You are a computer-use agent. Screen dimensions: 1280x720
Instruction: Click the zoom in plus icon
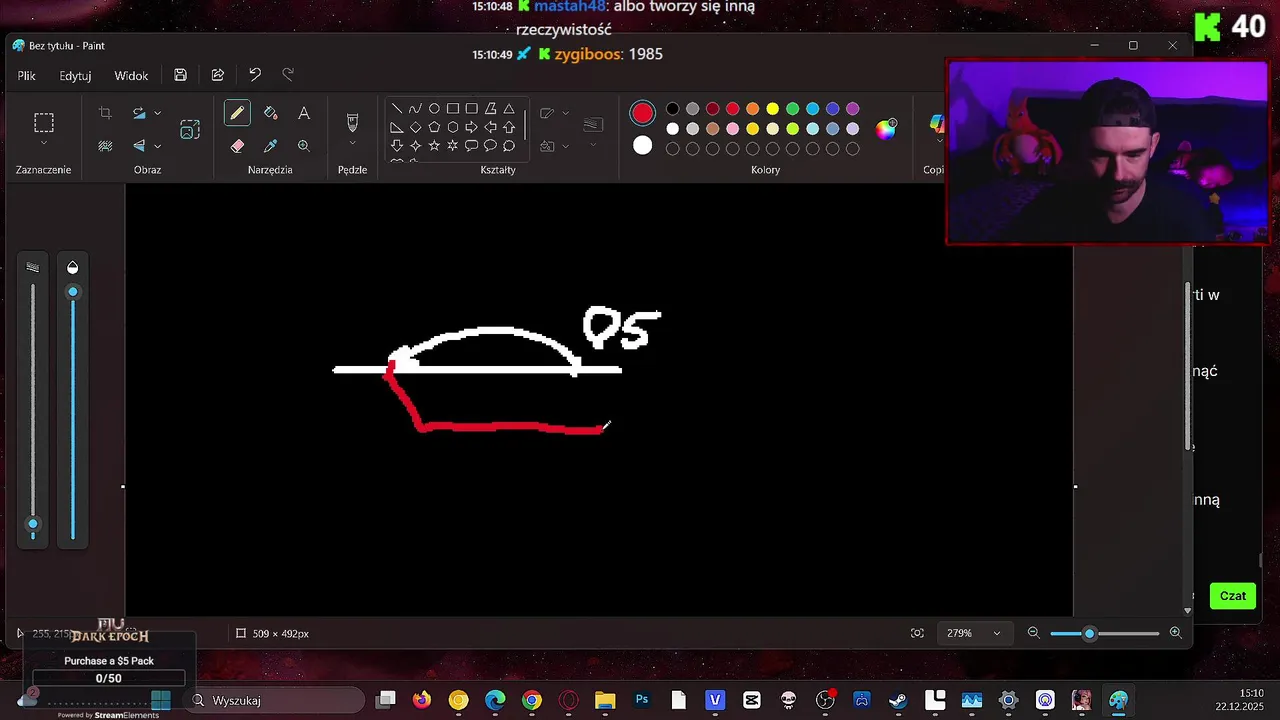(x=1176, y=633)
